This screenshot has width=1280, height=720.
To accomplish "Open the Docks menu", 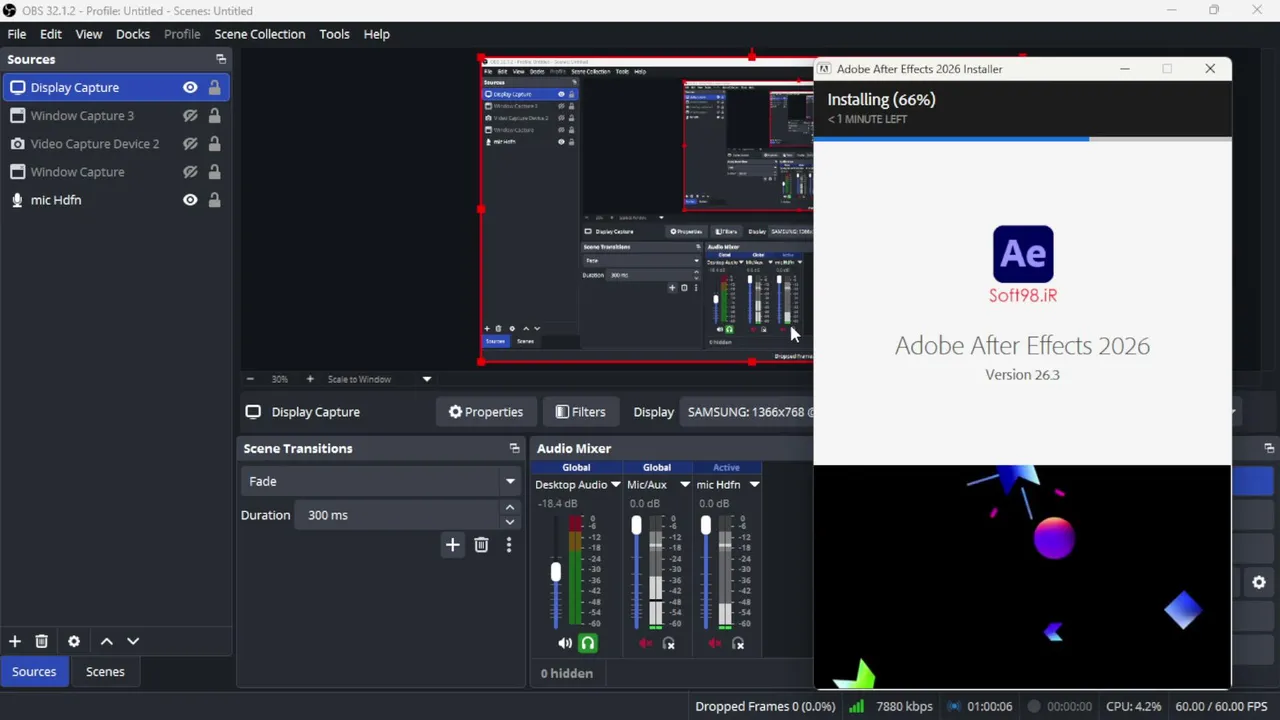I will click(133, 34).
